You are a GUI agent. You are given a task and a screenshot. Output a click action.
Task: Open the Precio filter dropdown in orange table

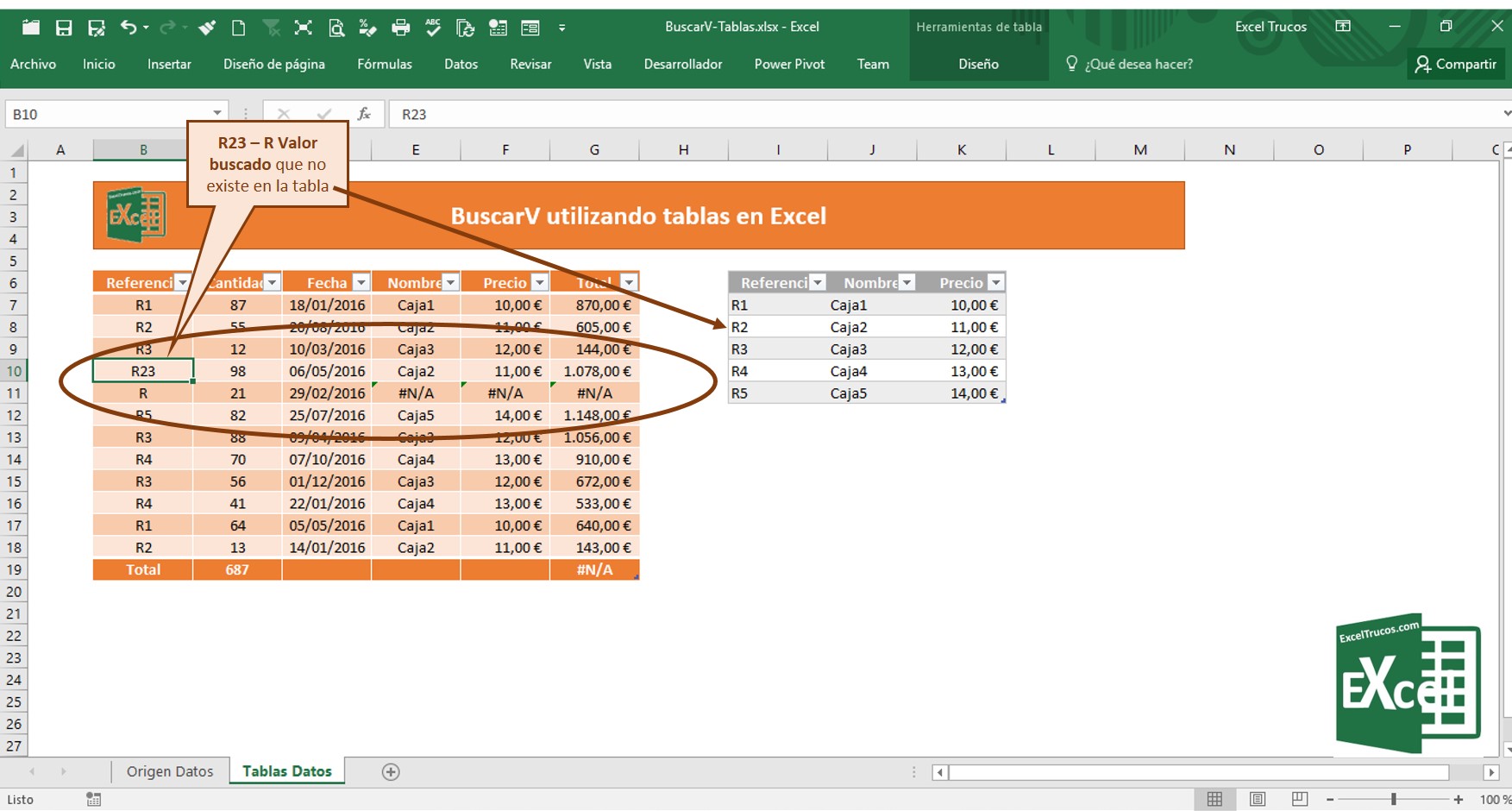[x=539, y=282]
